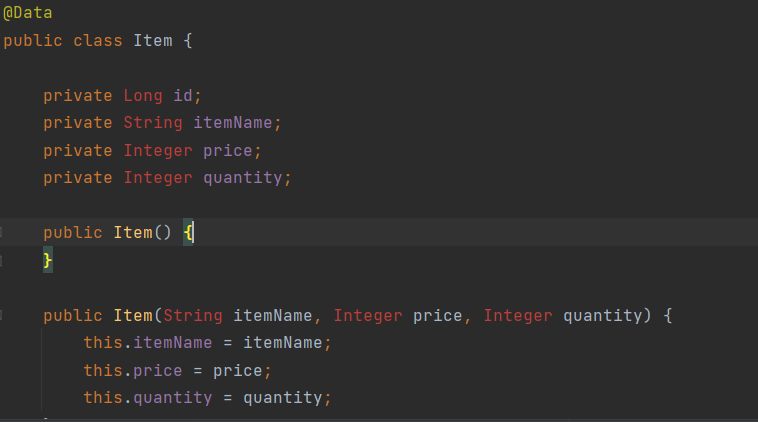The width and height of the screenshot is (758, 422).
Task: Click the Integer type of the private price field
Action: coord(158,151)
